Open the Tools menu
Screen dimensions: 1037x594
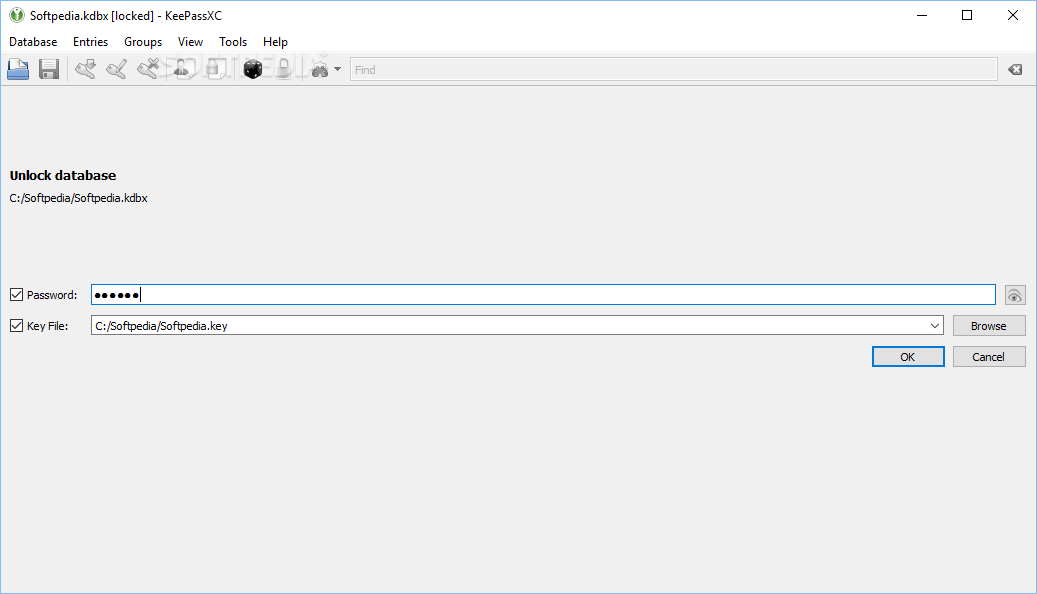pos(233,42)
